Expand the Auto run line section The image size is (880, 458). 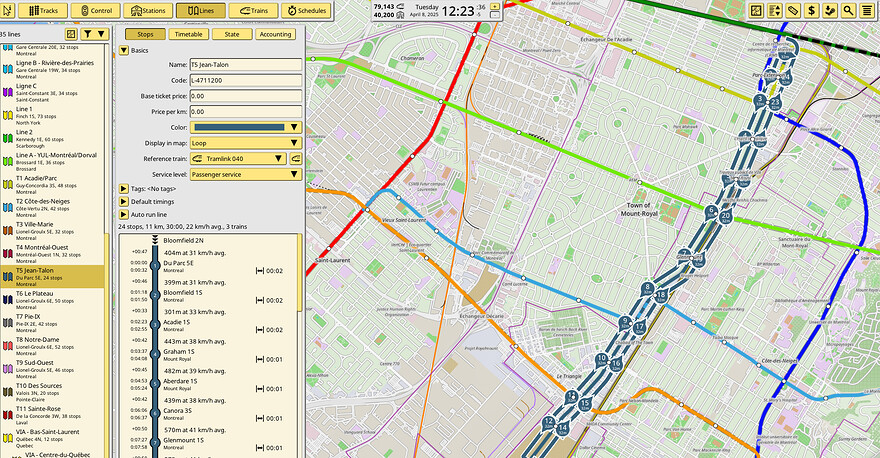(x=123, y=214)
